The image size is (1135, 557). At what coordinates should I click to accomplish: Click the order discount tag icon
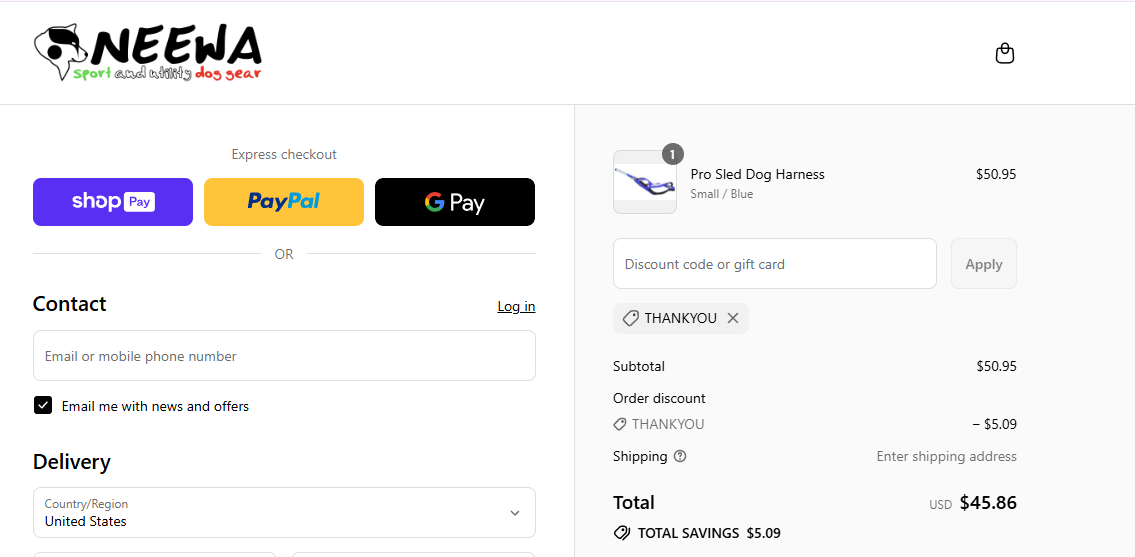click(x=620, y=424)
